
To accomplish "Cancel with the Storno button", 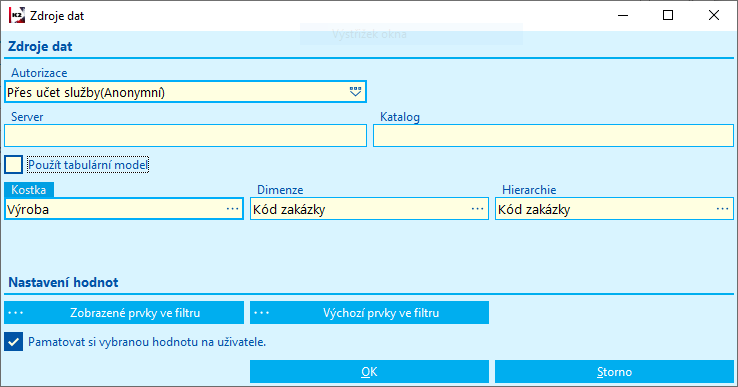I will [614, 372].
